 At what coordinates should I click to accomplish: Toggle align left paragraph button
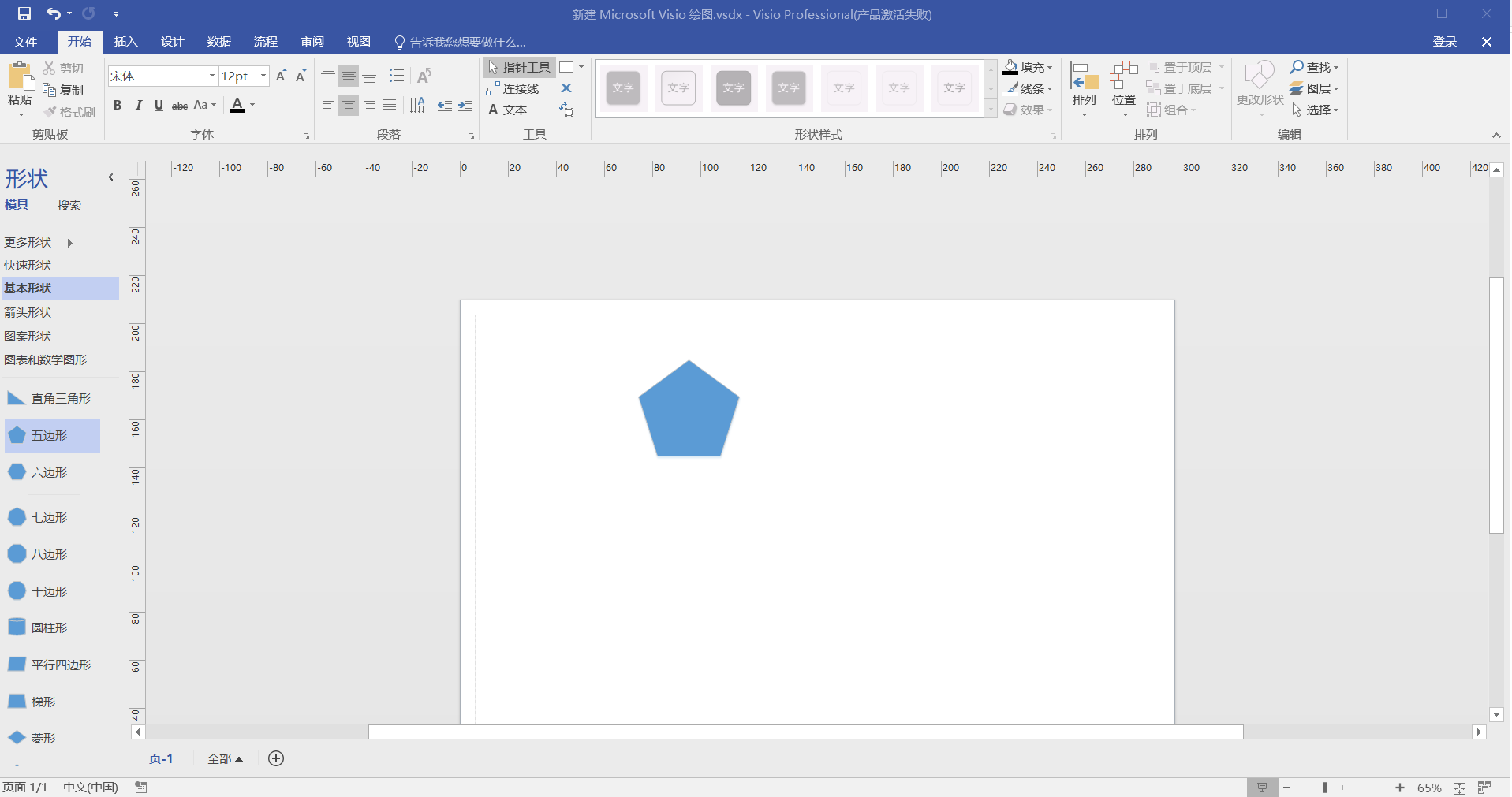327,105
